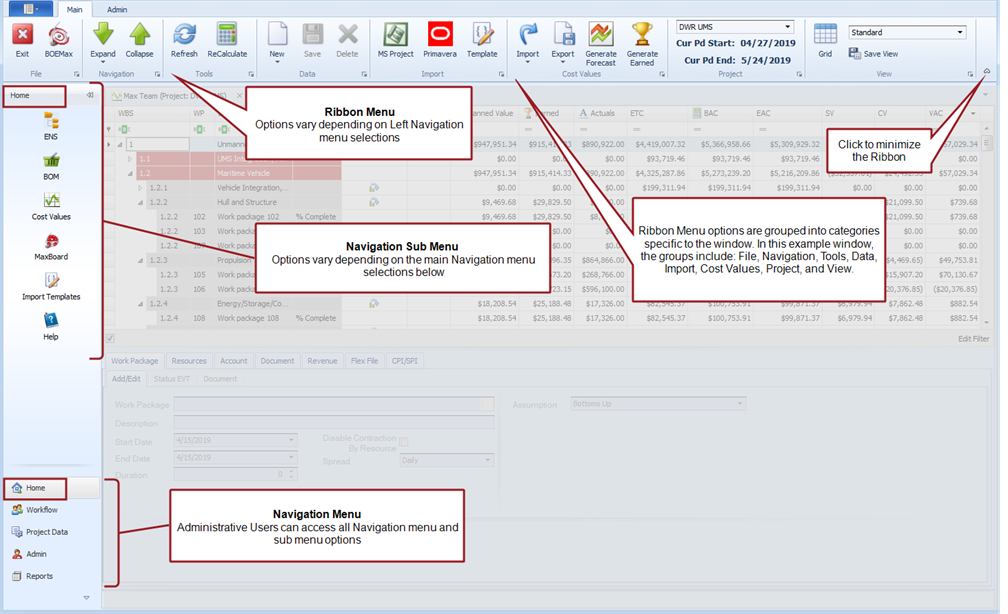Switch to the Admin ribbon tab
This screenshot has width=1008, height=614.
117,9
